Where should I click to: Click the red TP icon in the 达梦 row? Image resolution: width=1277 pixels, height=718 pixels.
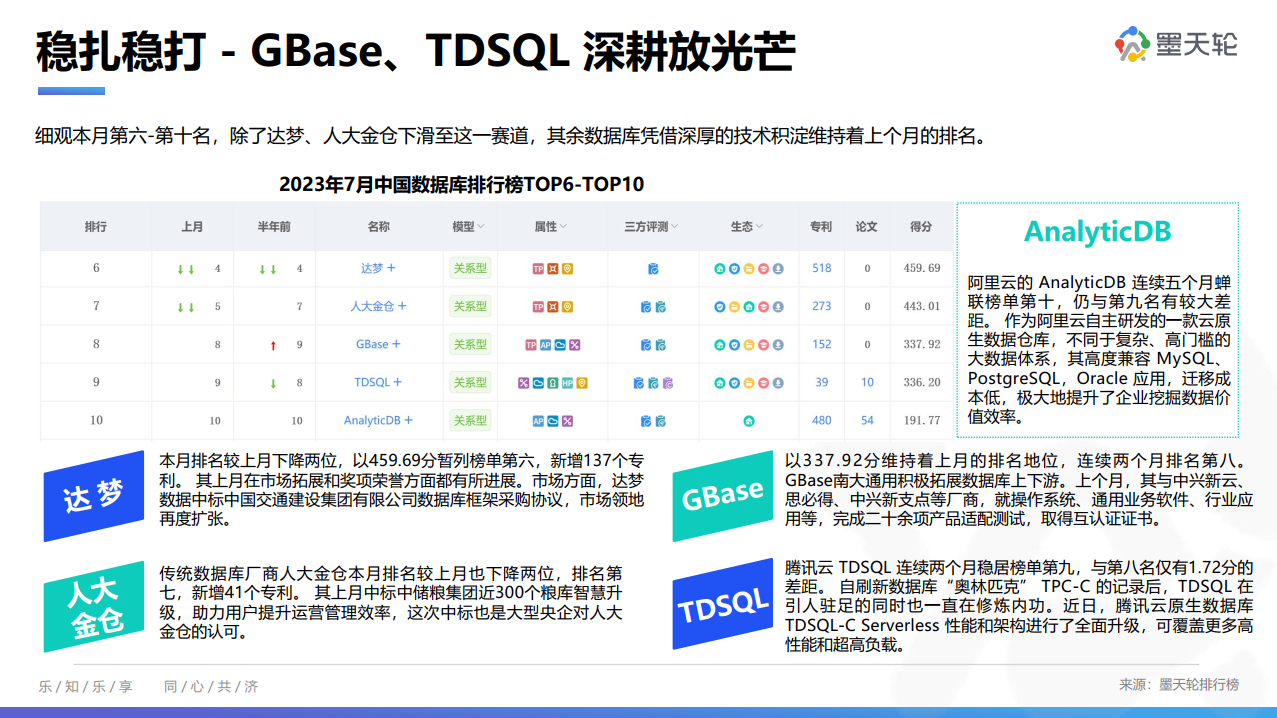point(538,268)
